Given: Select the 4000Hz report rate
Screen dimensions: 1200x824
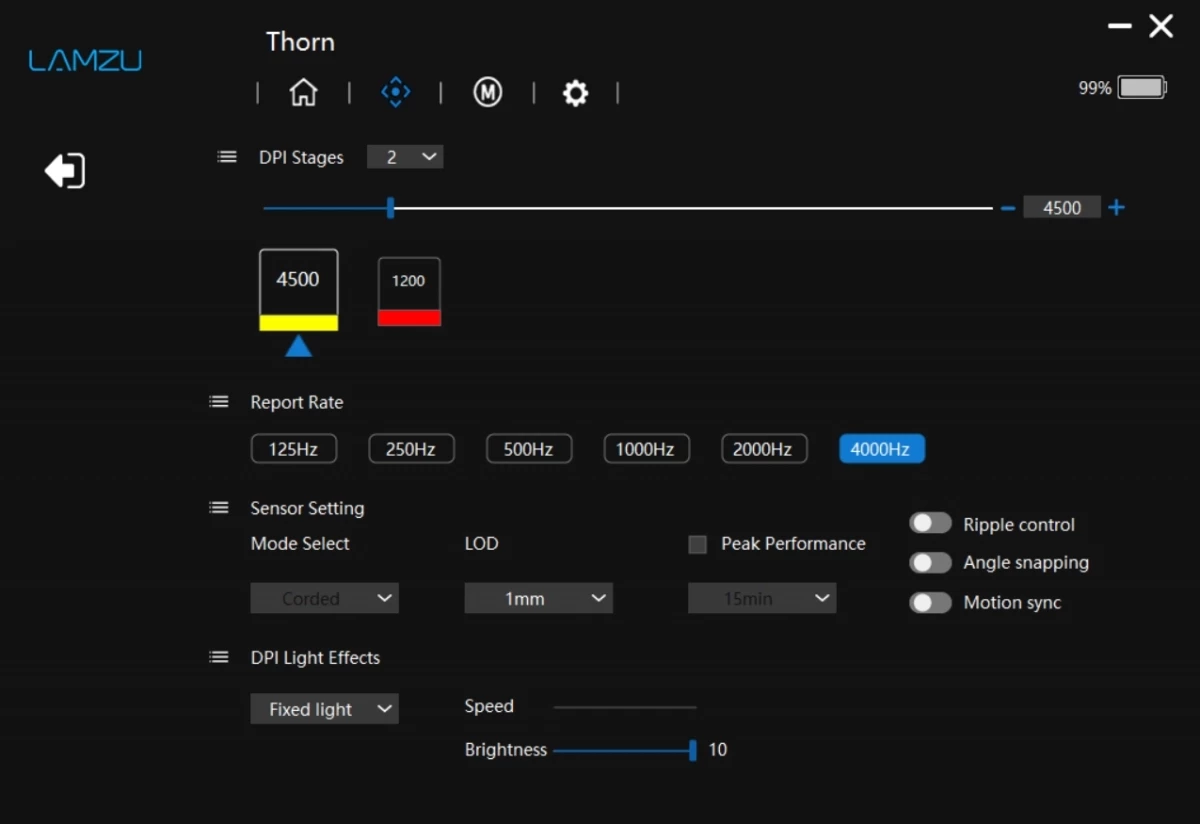Looking at the screenshot, I should 881,449.
